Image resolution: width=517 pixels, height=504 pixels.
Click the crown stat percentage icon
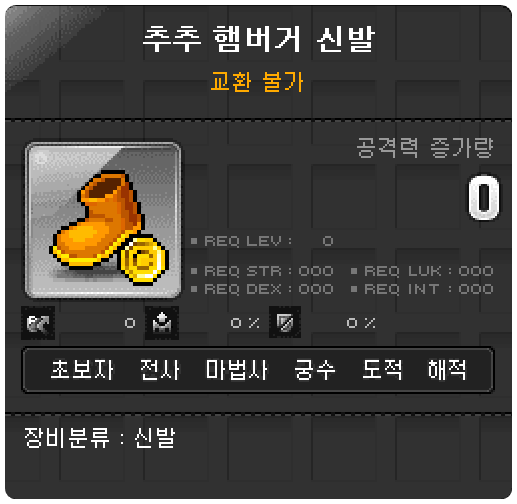[x=162, y=323]
